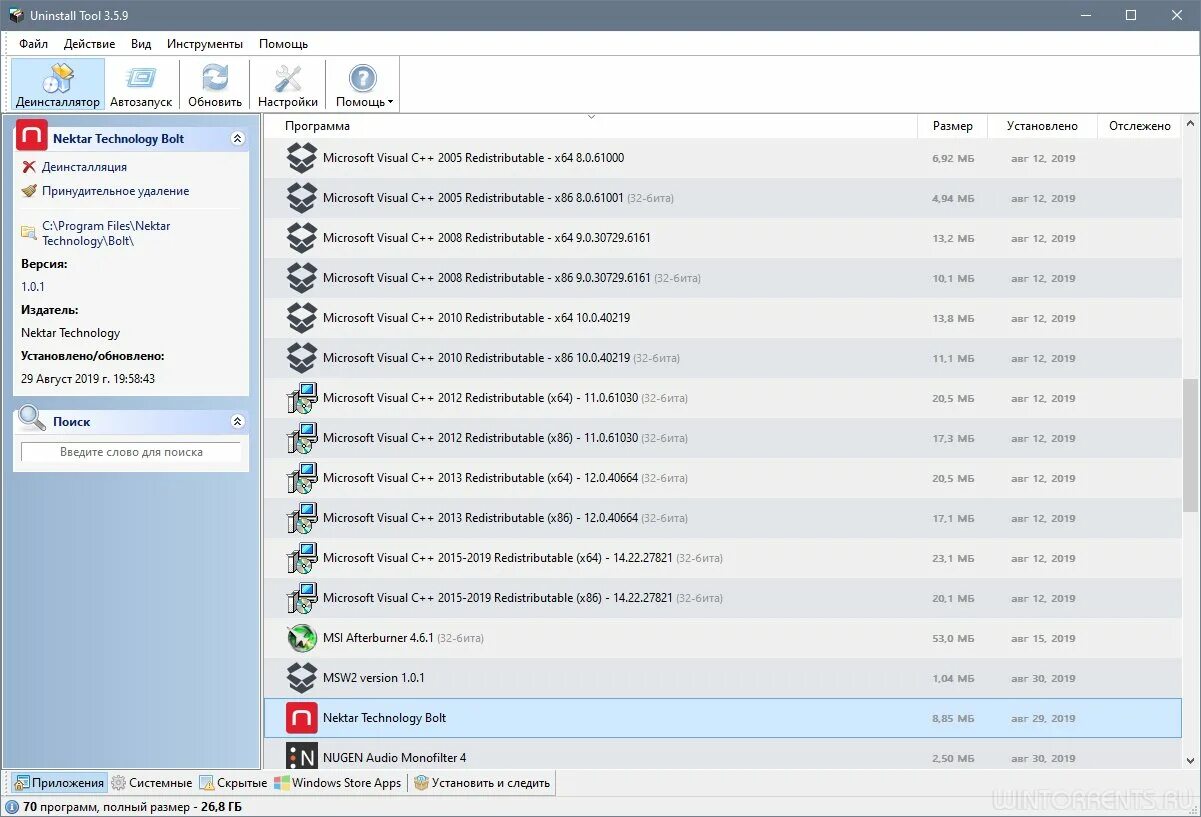The height and width of the screenshot is (817, 1201).
Task: Open the Файл menu
Action: tap(33, 44)
